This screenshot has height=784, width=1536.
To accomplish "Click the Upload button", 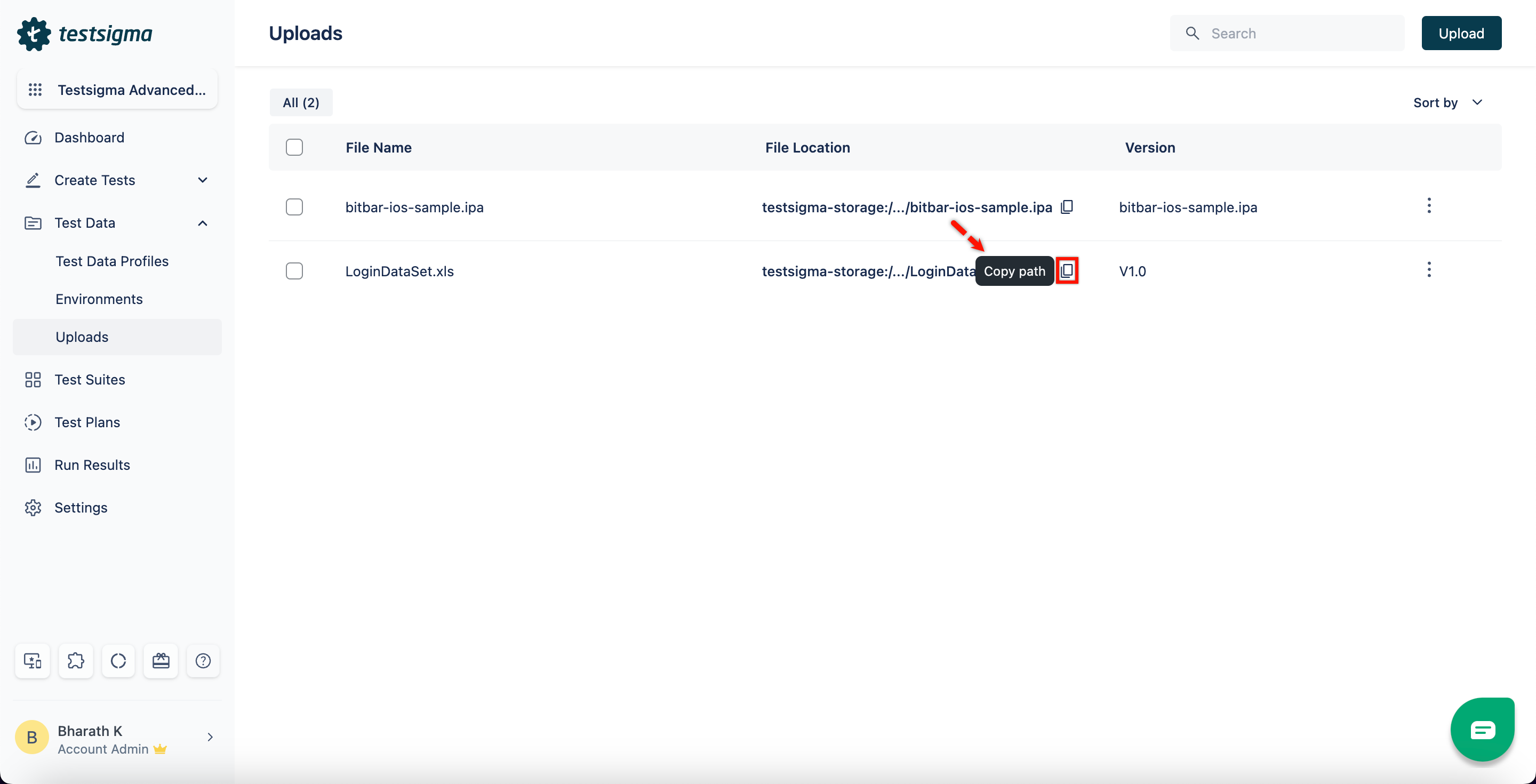I will 1461,33.
